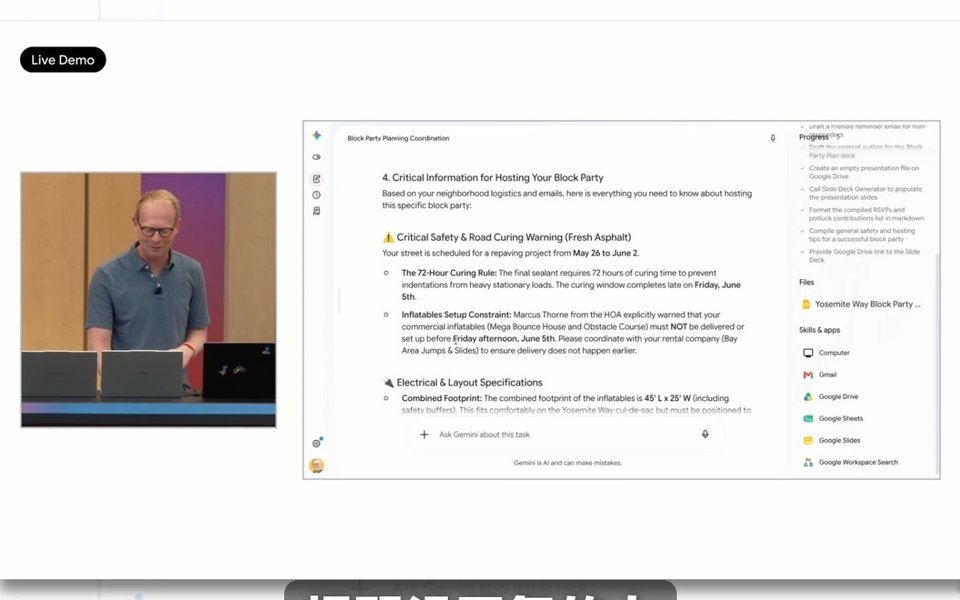Viewport: 960px width, 600px height.
Task: Collapse the Progress section chevron
Action: (x=839, y=137)
